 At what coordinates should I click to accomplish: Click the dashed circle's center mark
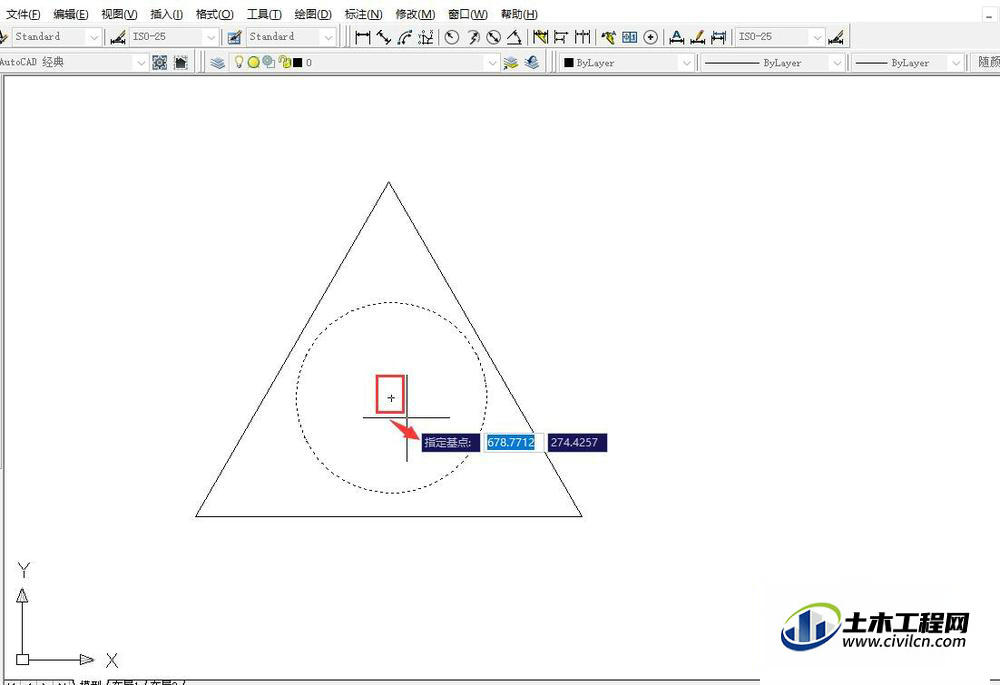click(391, 397)
